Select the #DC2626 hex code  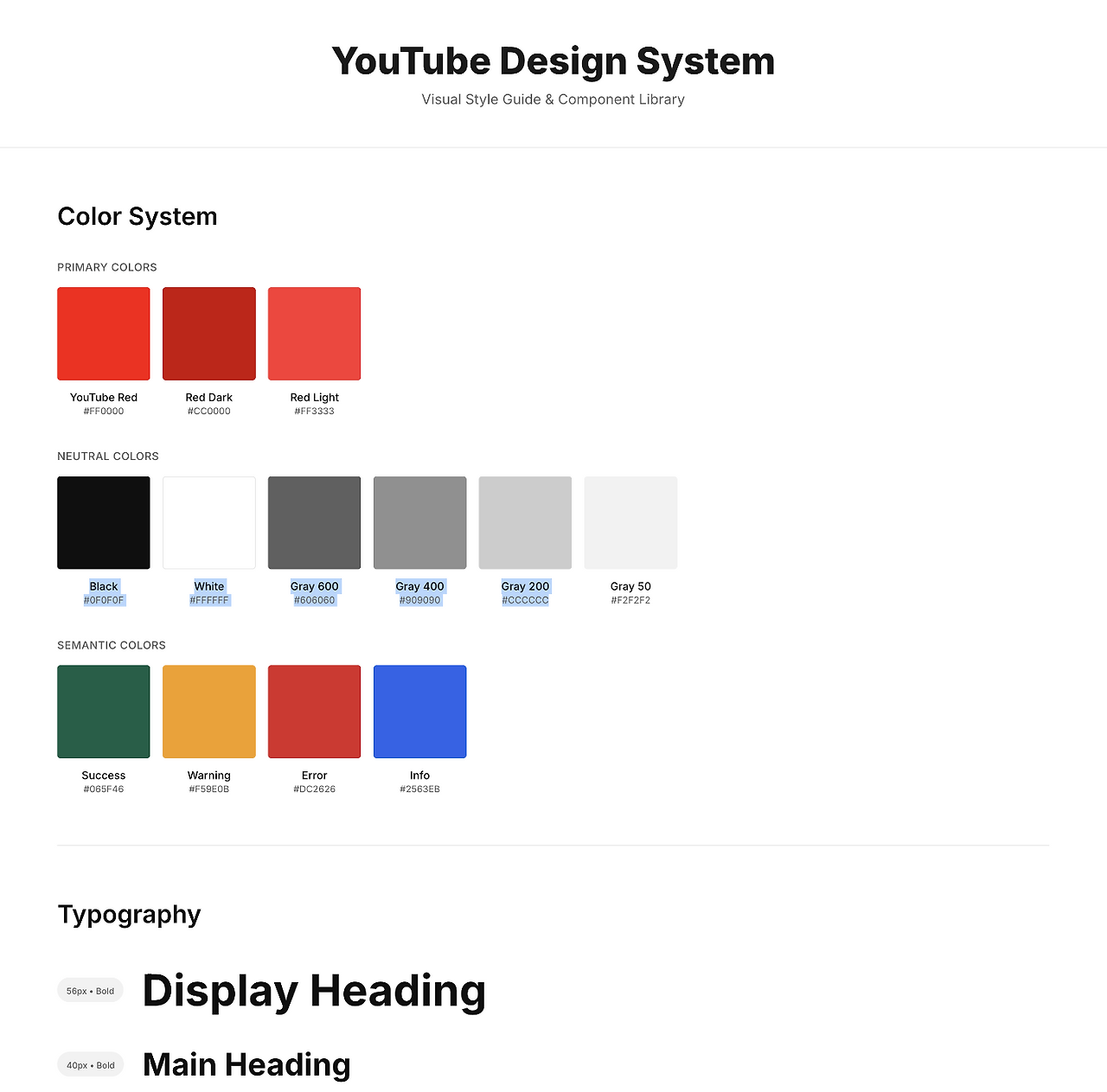[315, 789]
